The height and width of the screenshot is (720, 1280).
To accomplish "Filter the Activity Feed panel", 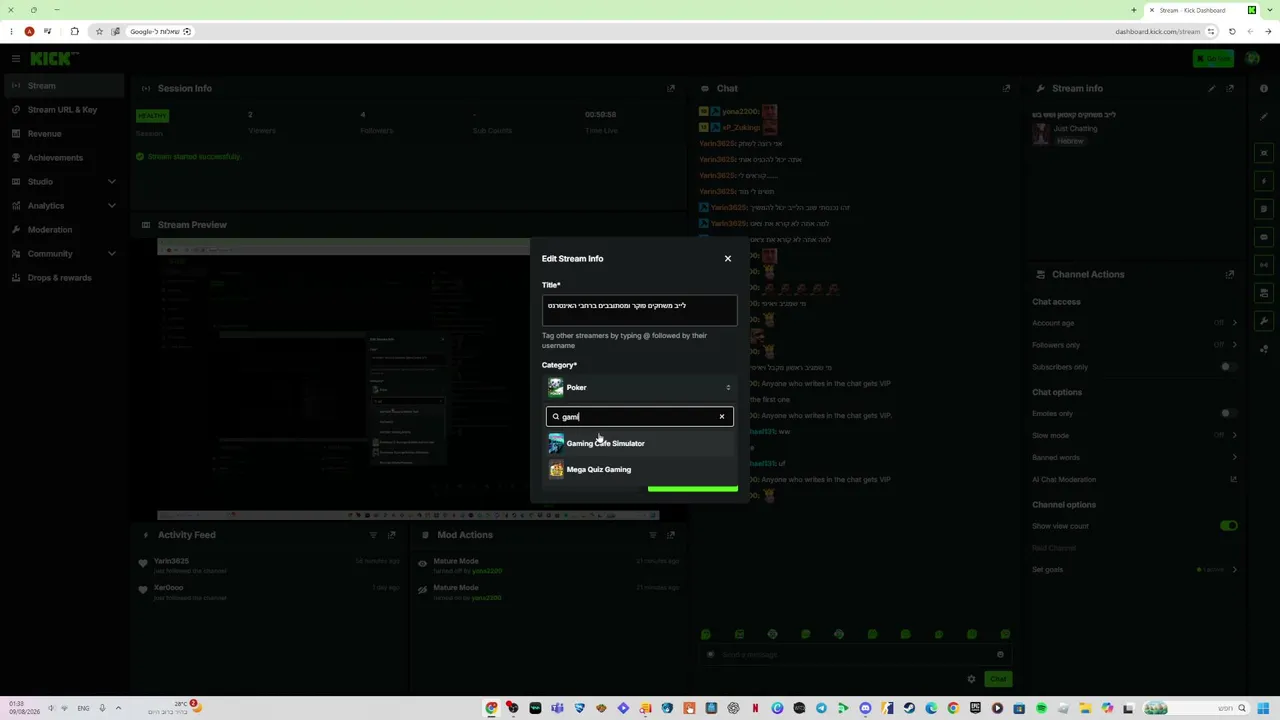I will (x=373, y=535).
